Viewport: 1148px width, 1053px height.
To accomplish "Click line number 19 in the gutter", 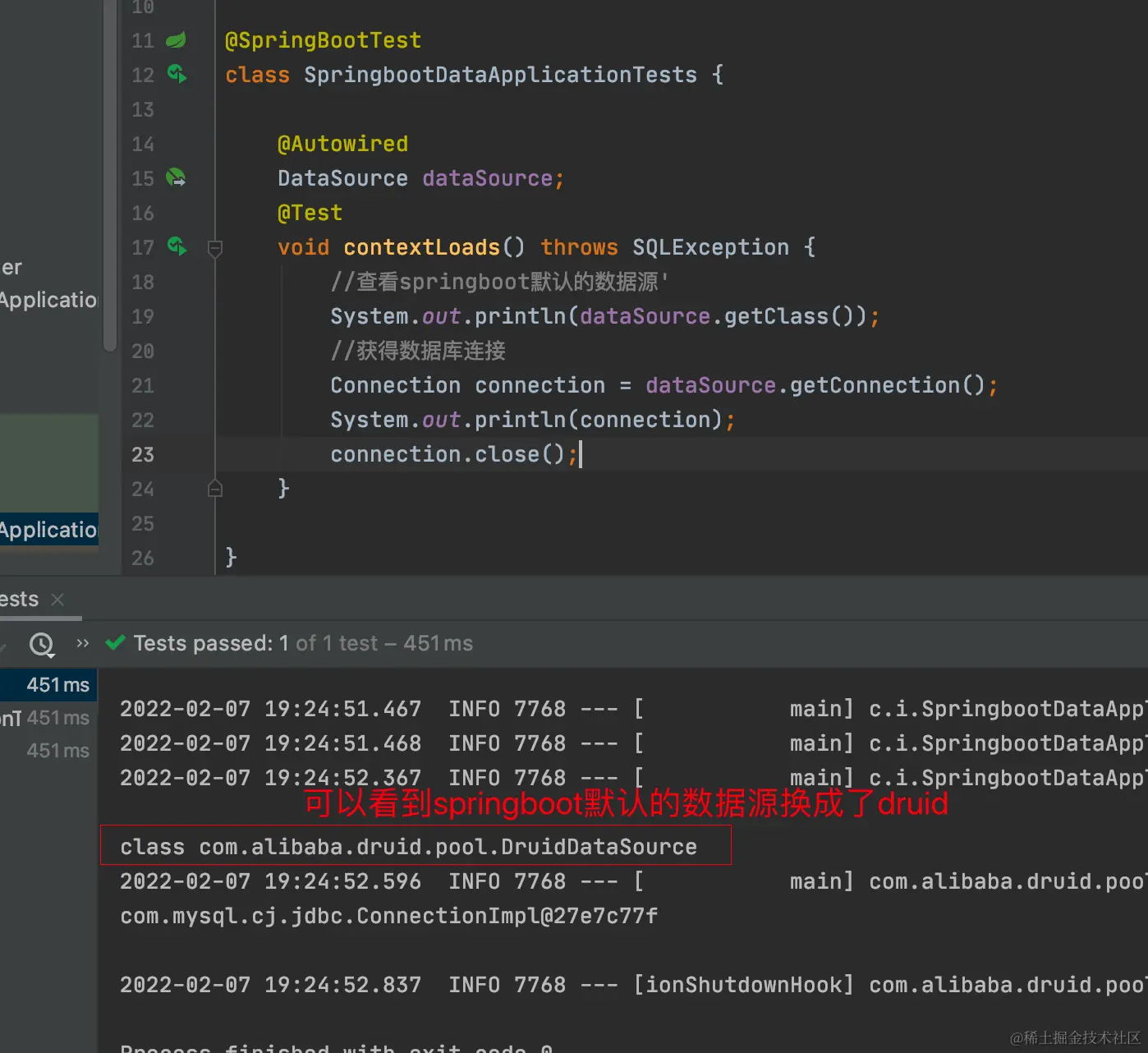I will 143,316.
